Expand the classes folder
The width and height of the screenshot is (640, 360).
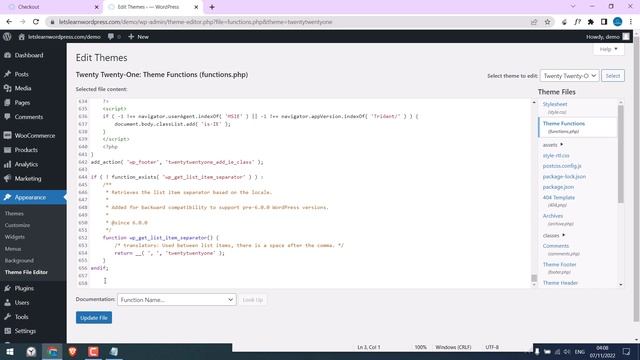pos(554,236)
